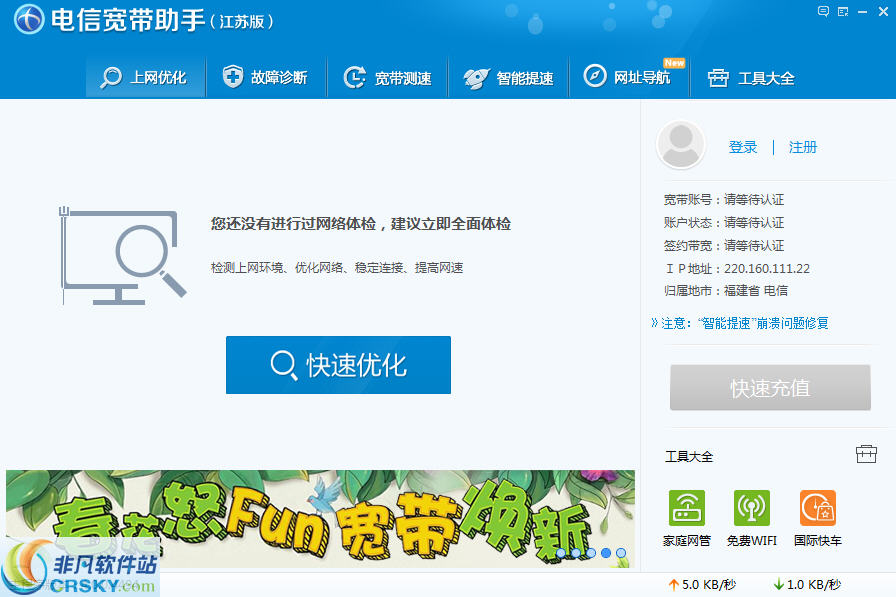Click the 快速优化 button
This screenshot has width=896, height=597.
[338, 365]
